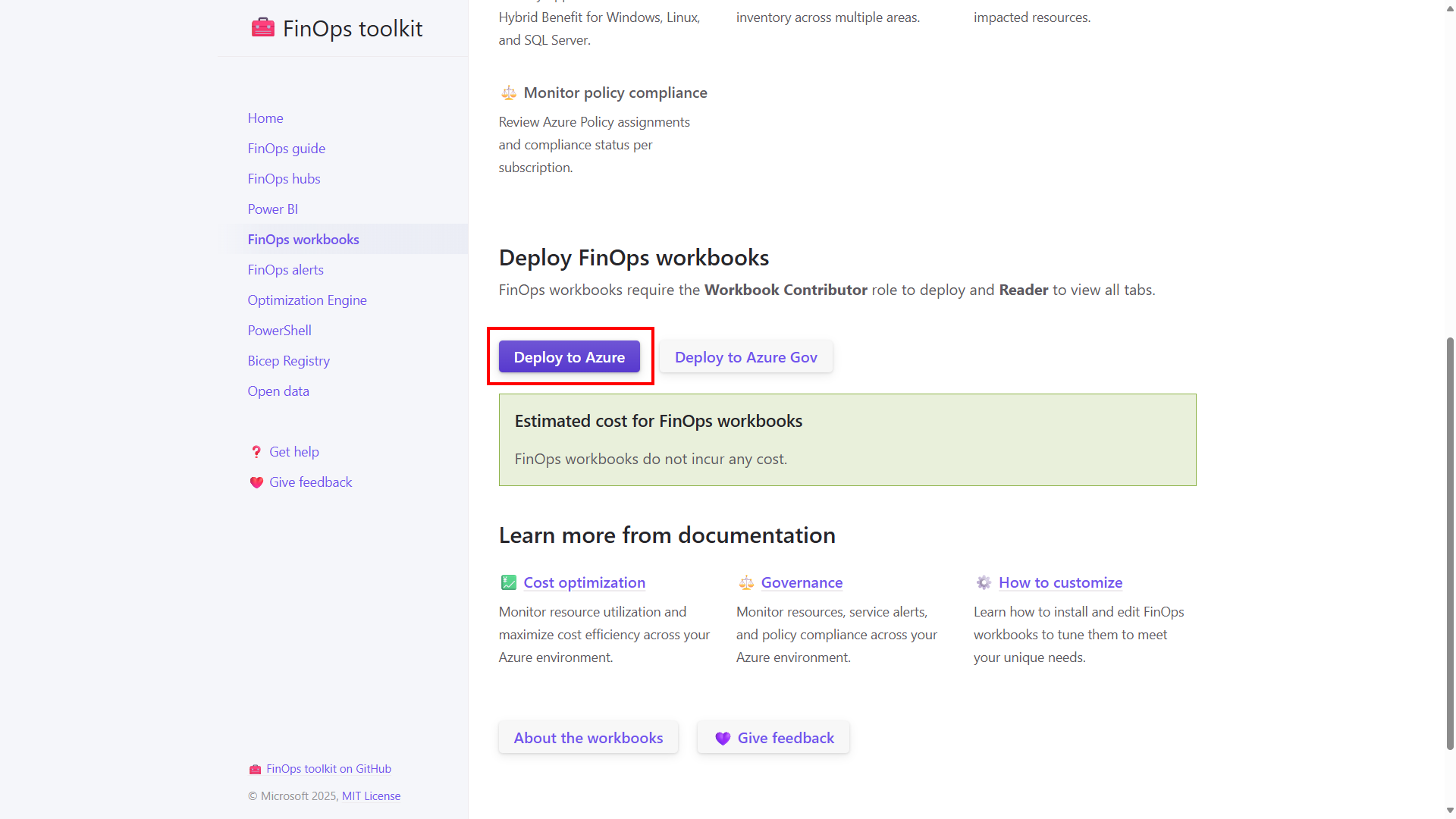Click the Cost optimization chart icon
Screen dimensions: 1456x819
[x=509, y=582]
